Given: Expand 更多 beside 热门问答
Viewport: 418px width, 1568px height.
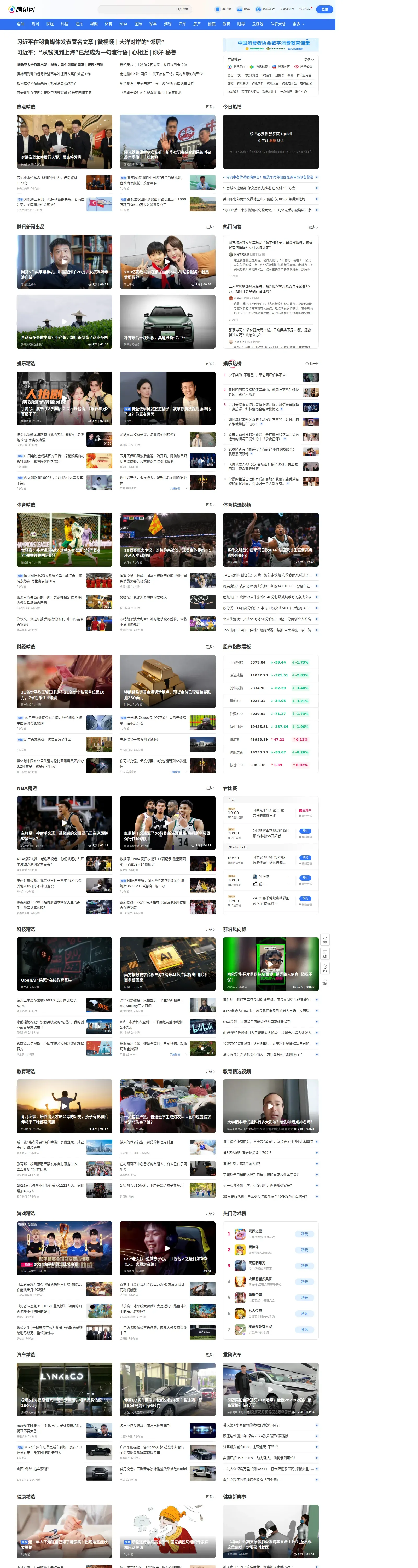Looking at the screenshot, I should 313,227.
